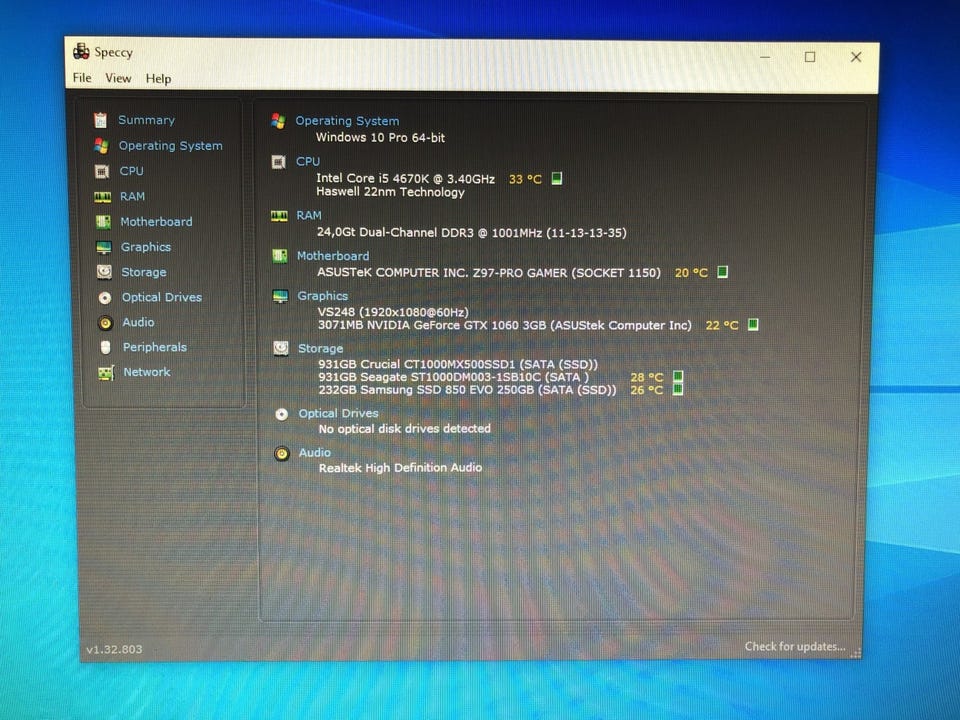
Task: Click the Storage hard drive icon in sidebar
Action: [x=105, y=272]
